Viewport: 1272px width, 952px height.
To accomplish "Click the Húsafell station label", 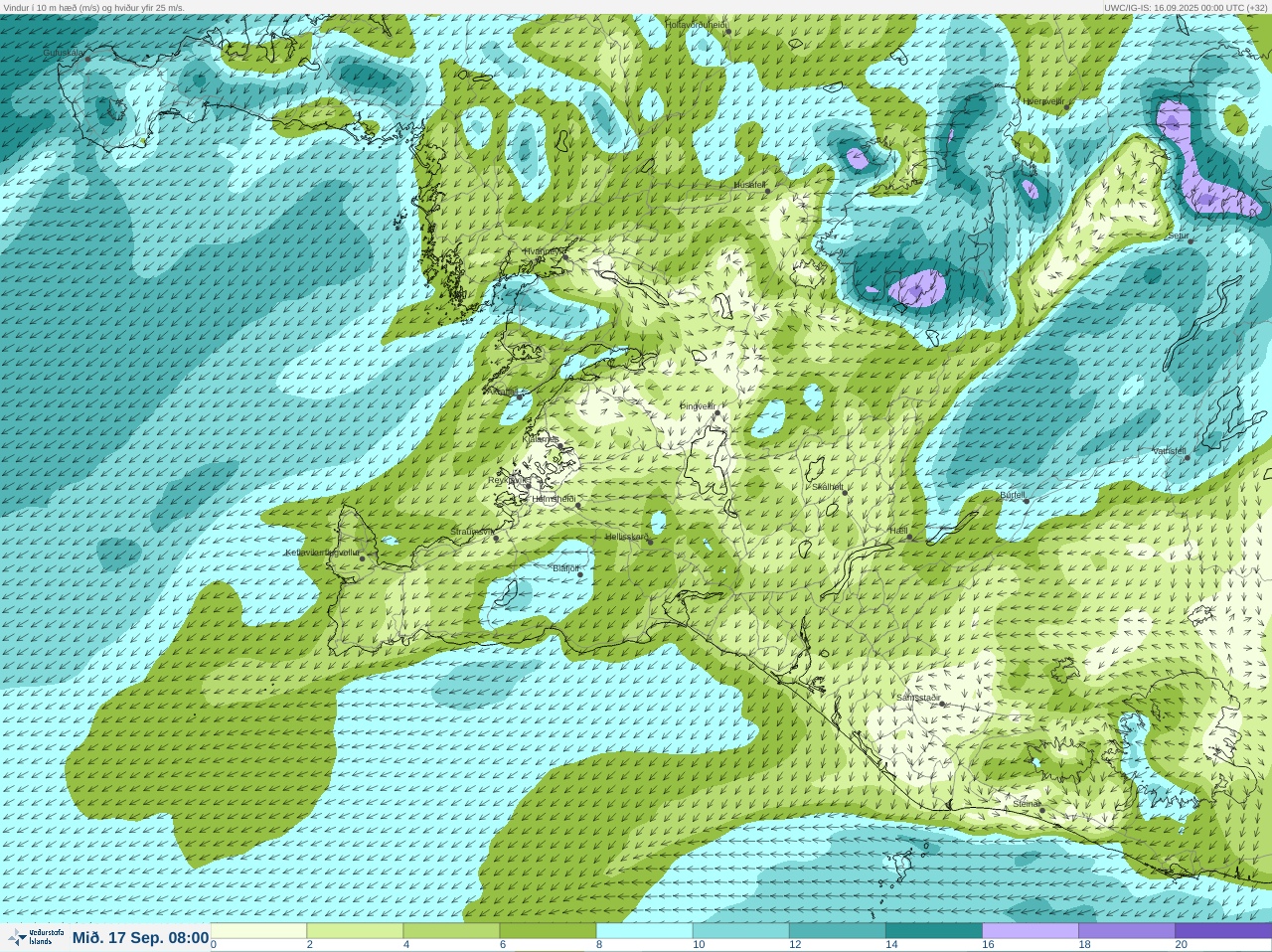I will (750, 185).
